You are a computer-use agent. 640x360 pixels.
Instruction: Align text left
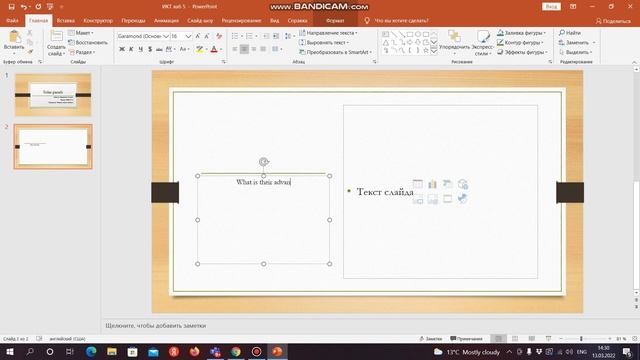235,49
